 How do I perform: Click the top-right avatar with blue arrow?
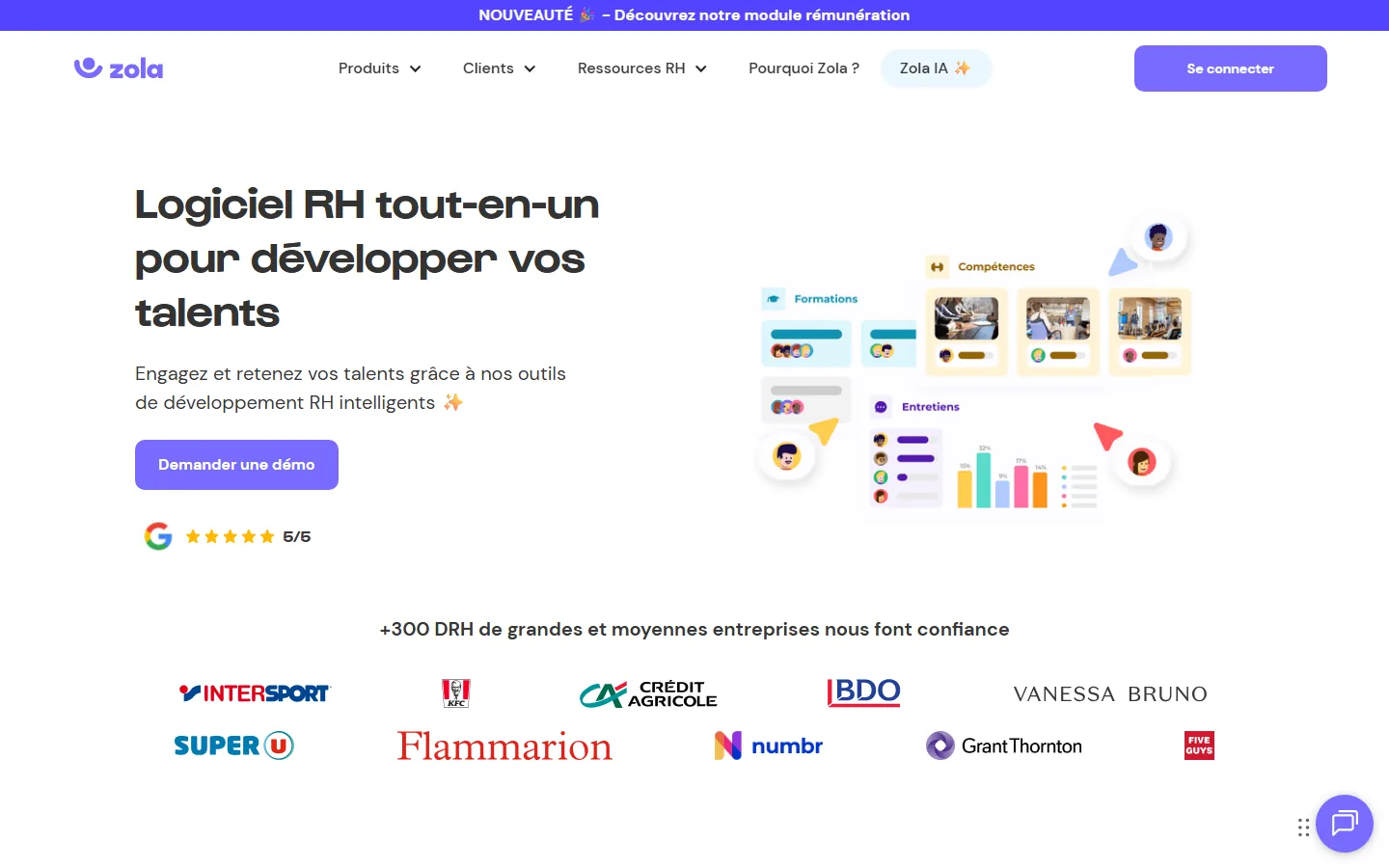coord(1157,236)
